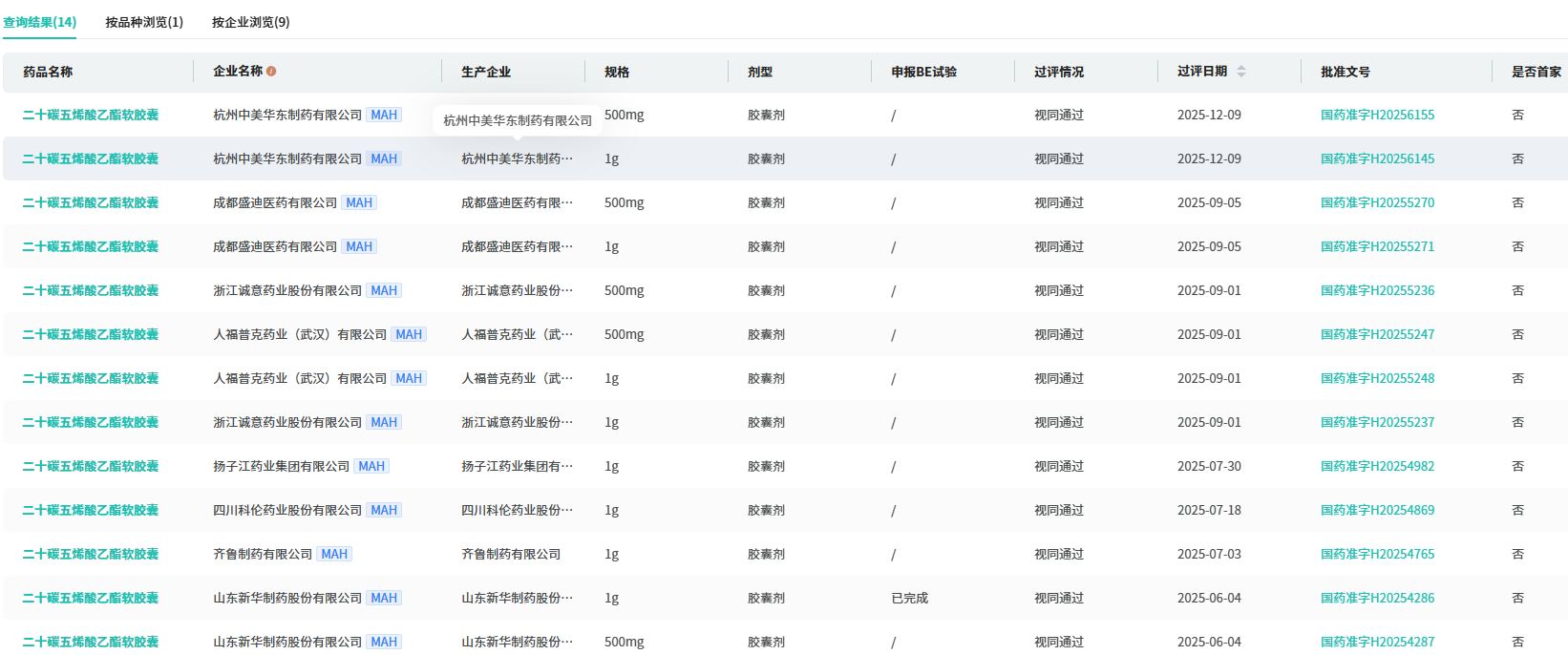Open approval number 国药准字H20255237
The height and width of the screenshot is (655, 1568).
click(x=1377, y=422)
